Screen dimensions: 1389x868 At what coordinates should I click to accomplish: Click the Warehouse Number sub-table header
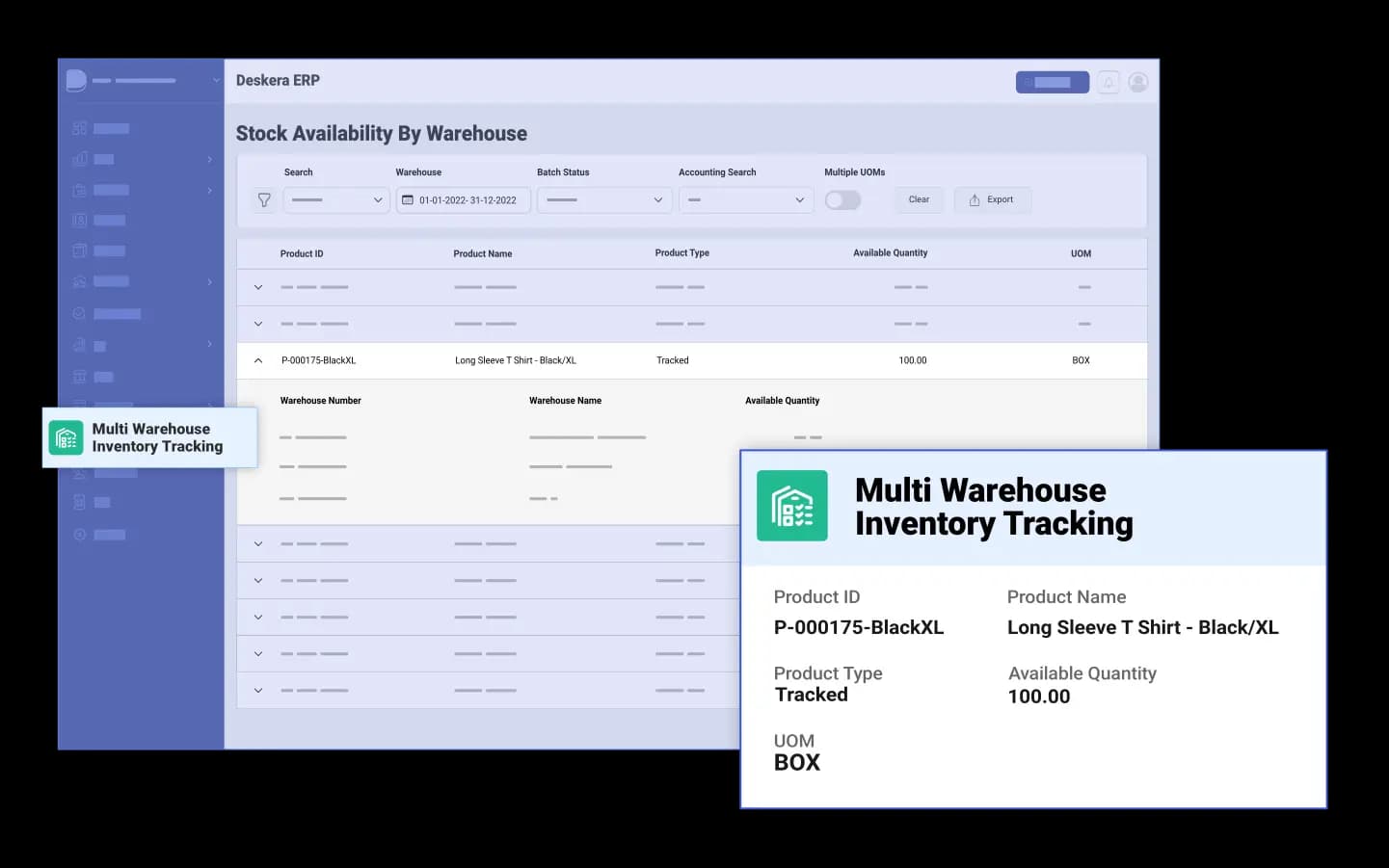(x=321, y=401)
